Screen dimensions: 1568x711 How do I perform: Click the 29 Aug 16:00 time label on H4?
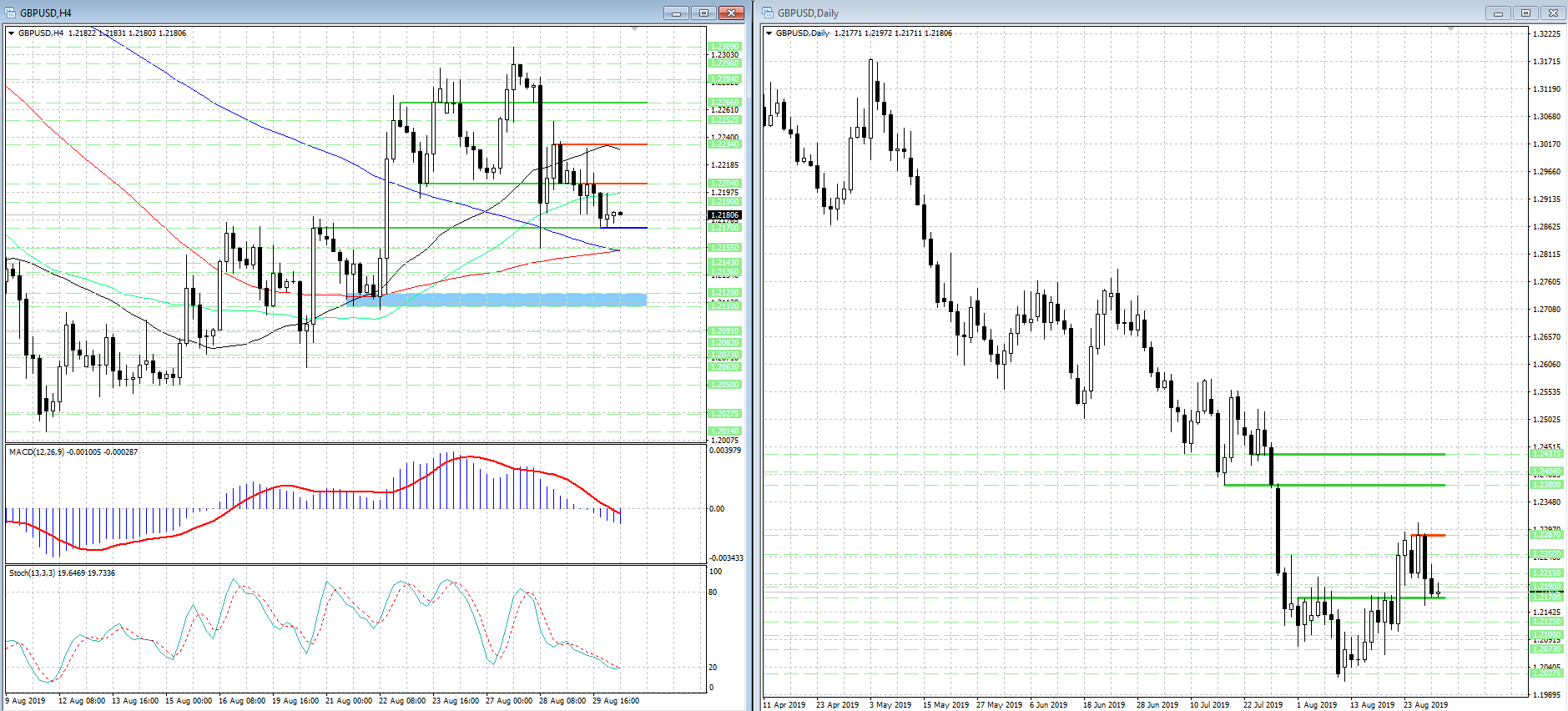(616, 701)
